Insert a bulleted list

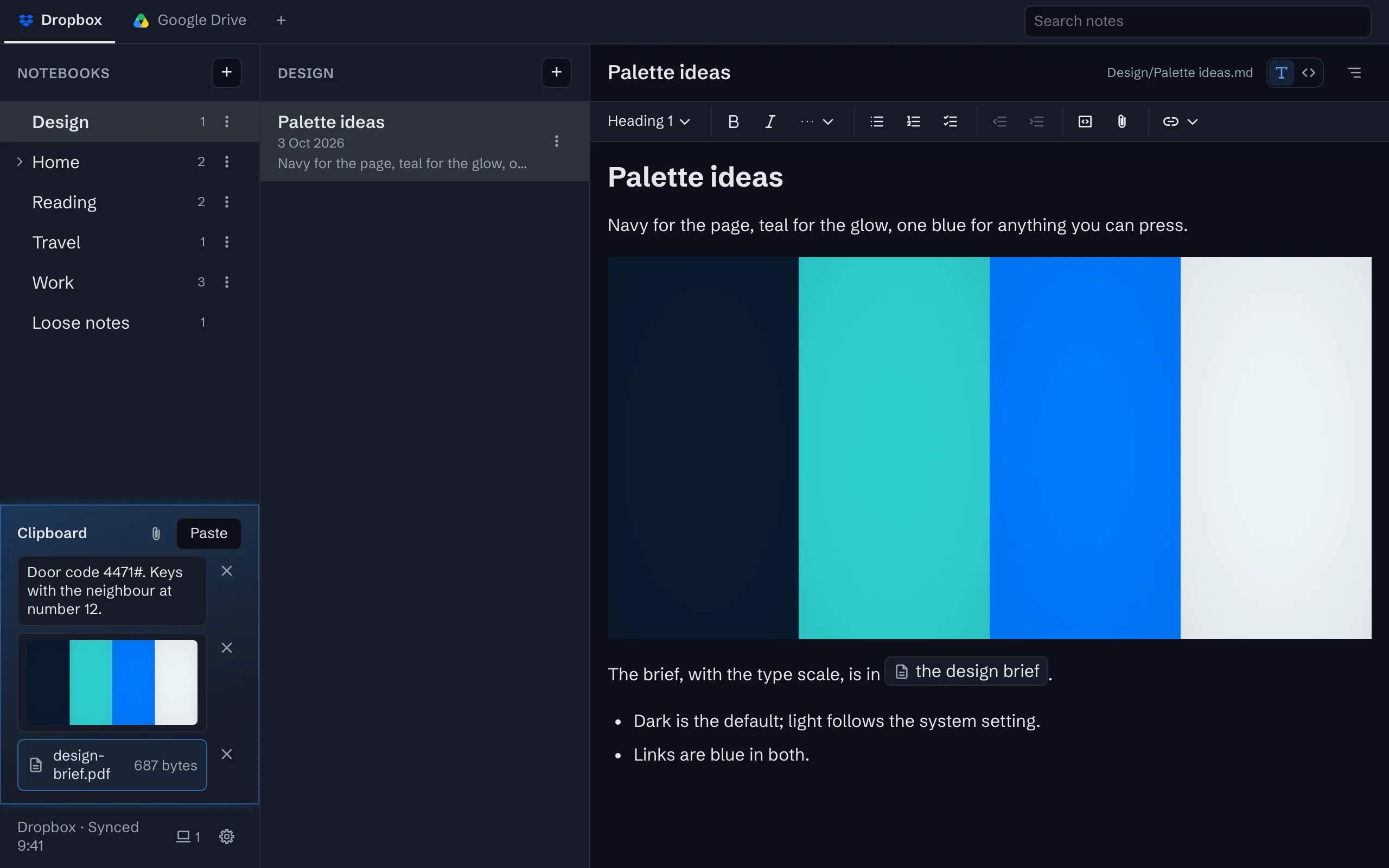click(x=876, y=122)
